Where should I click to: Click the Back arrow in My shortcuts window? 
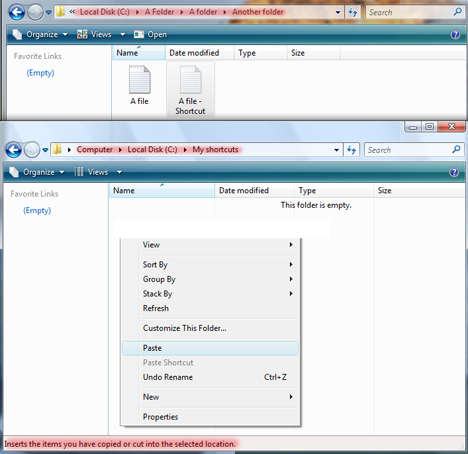point(14,150)
